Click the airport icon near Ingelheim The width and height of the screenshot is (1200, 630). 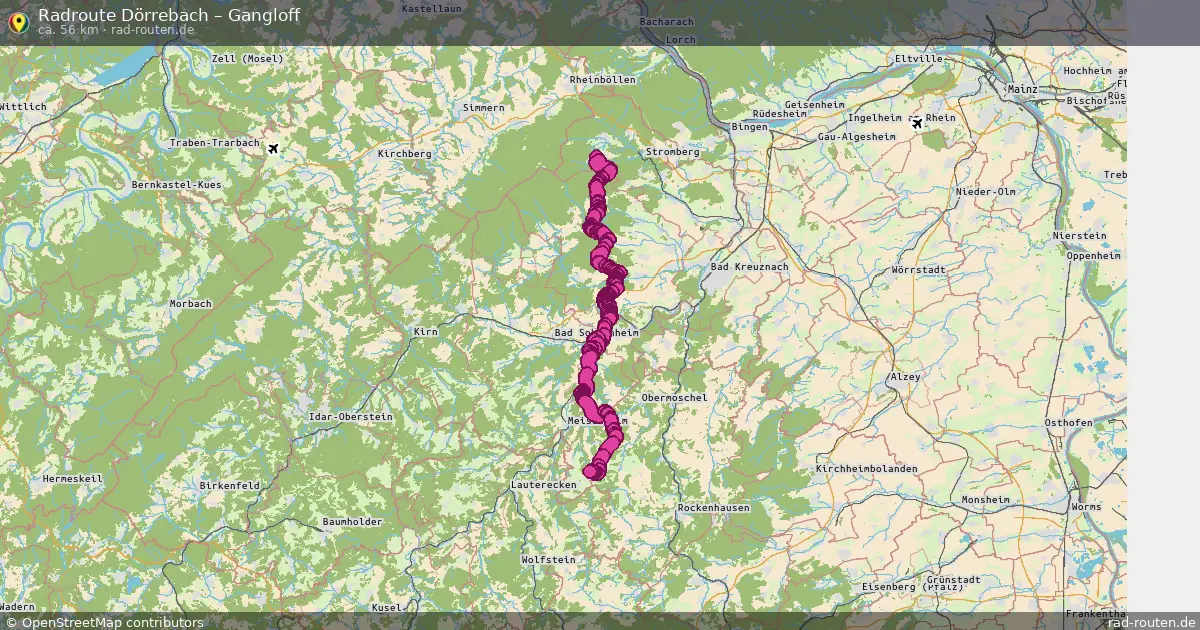917,123
